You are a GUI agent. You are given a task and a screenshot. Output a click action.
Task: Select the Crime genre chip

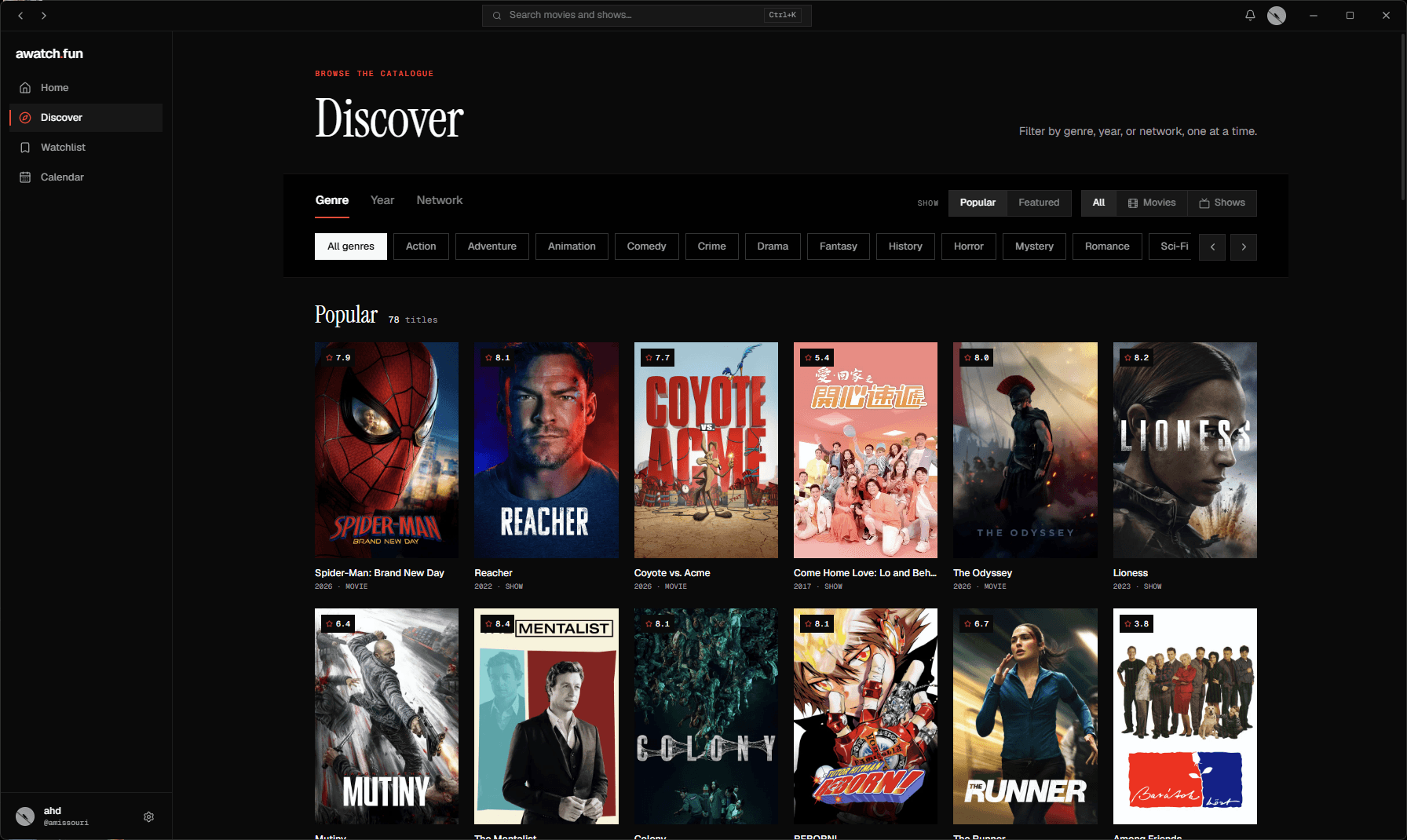tap(712, 247)
